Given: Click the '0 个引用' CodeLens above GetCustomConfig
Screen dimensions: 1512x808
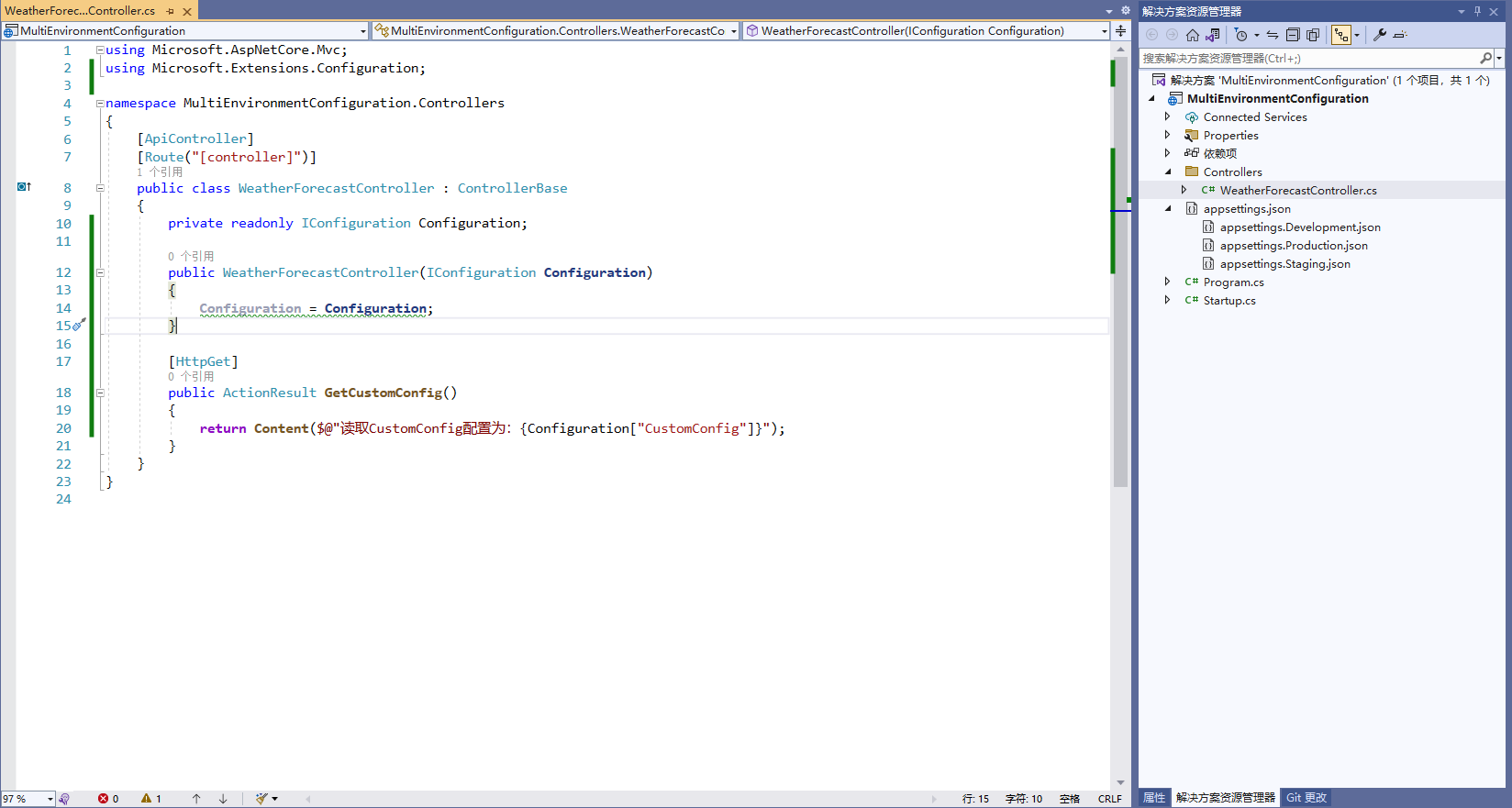Looking at the screenshot, I should point(191,376).
